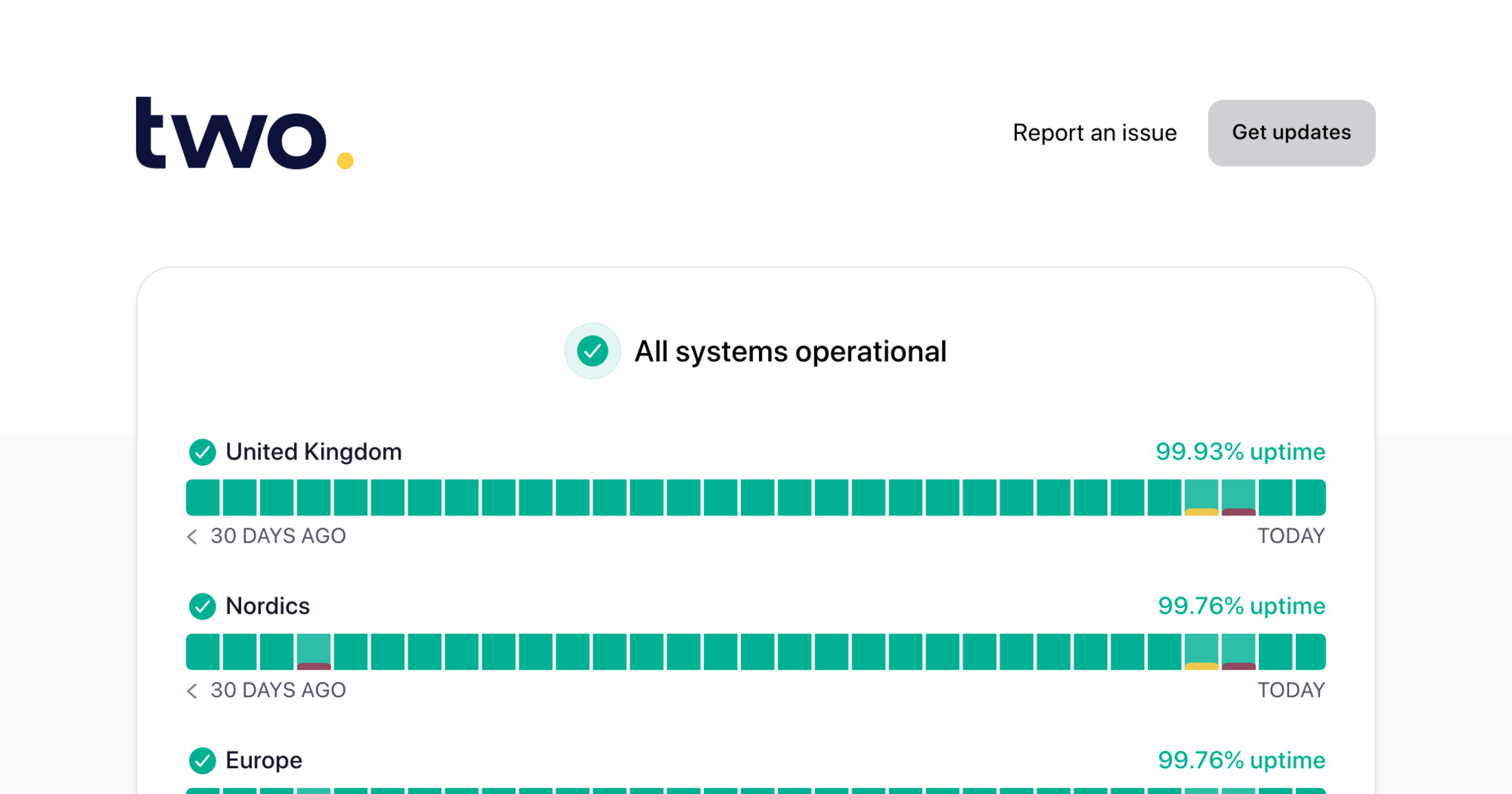
Task: Select United Kingdom first day bar
Action: [203, 497]
